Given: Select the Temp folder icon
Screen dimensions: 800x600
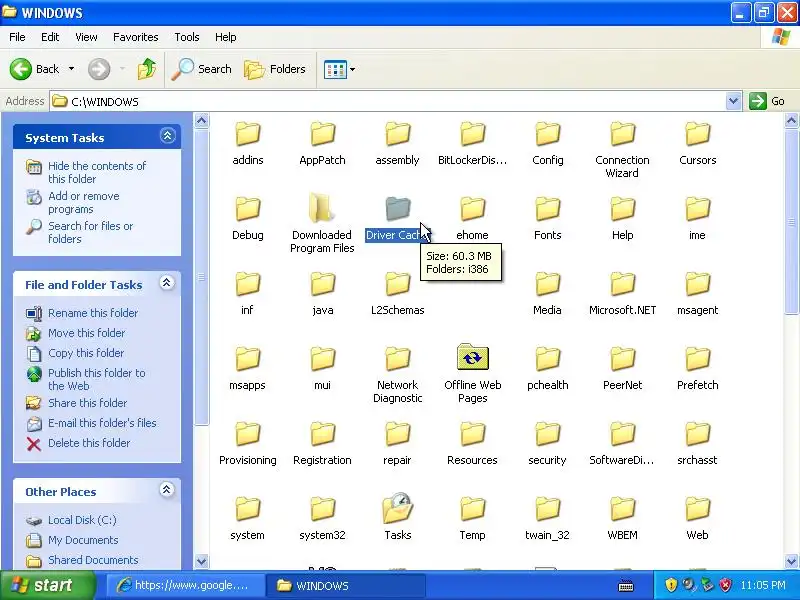Looking at the screenshot, I should [472, 509].
